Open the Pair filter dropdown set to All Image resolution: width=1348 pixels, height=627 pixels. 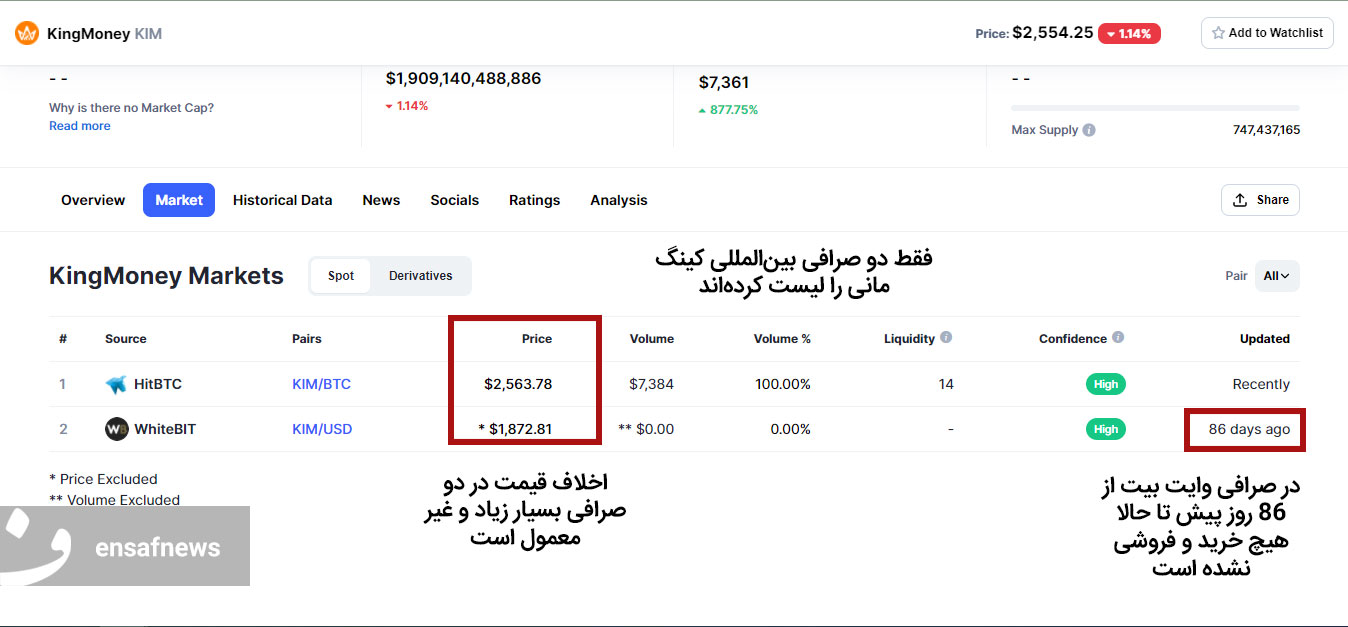coord(1276,276)
